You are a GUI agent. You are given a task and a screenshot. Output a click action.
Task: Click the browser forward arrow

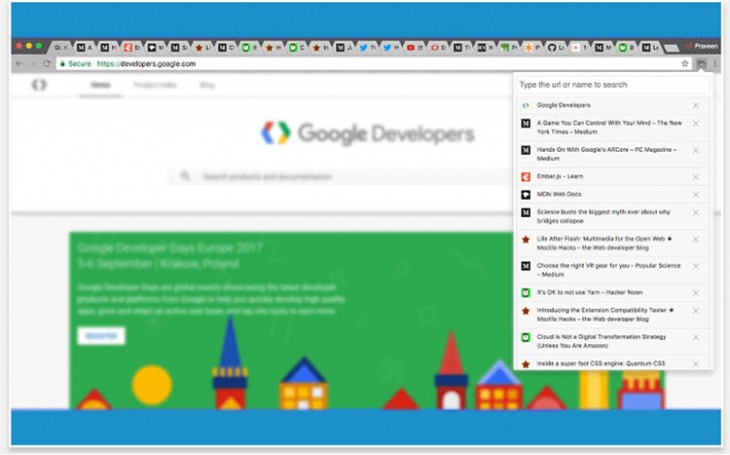coord(33,64)
